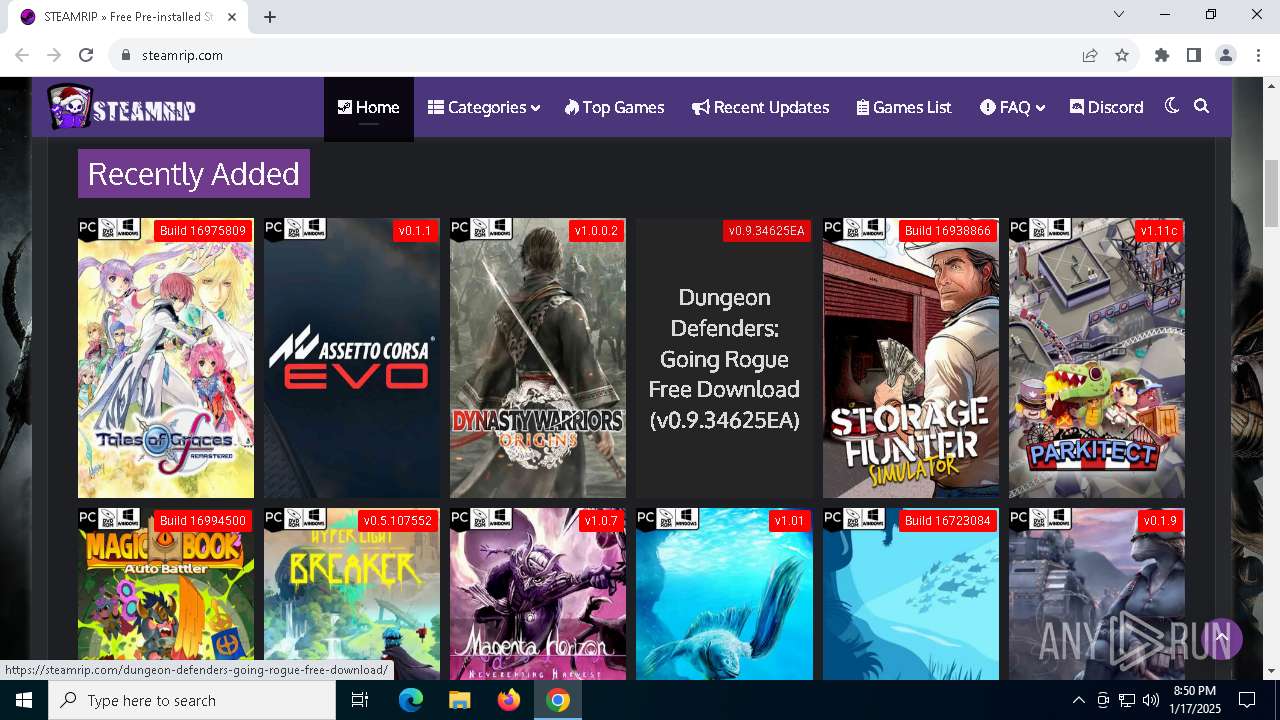Launch Firefox from taskbar
This screenshot has height=720, width=1280.
(509, 700)
